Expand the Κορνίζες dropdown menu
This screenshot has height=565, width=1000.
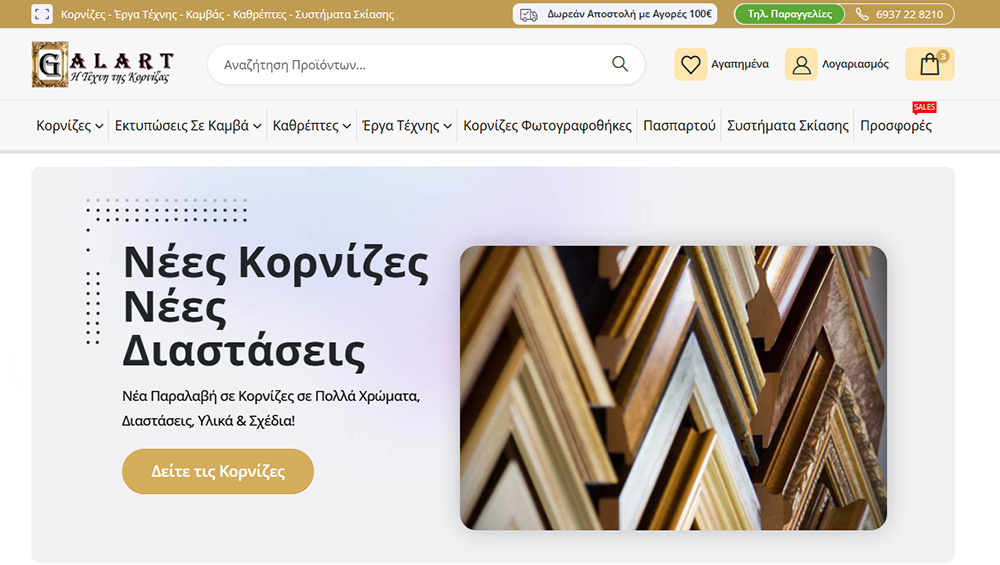pos(70,126)
